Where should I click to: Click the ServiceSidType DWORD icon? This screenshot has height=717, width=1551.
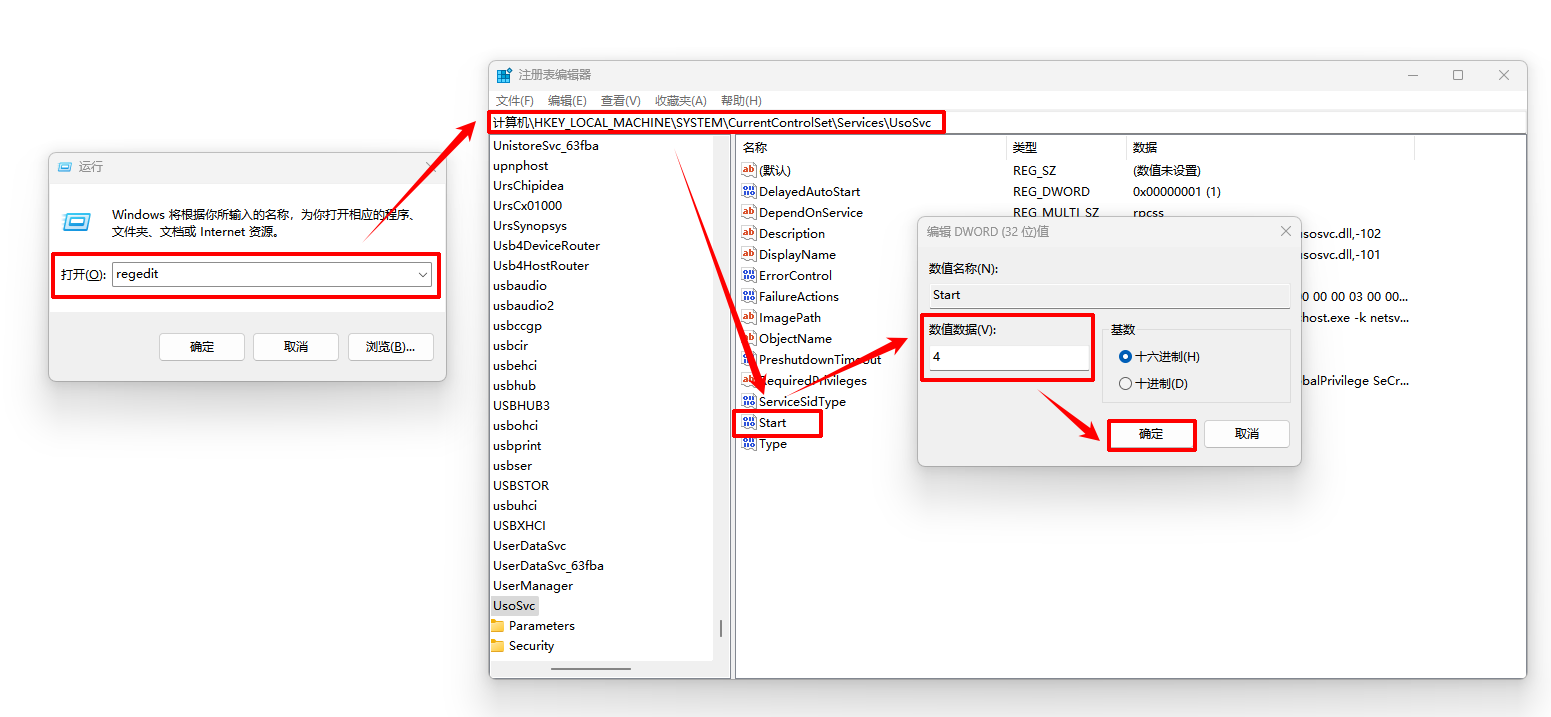[x=748, y=401]
